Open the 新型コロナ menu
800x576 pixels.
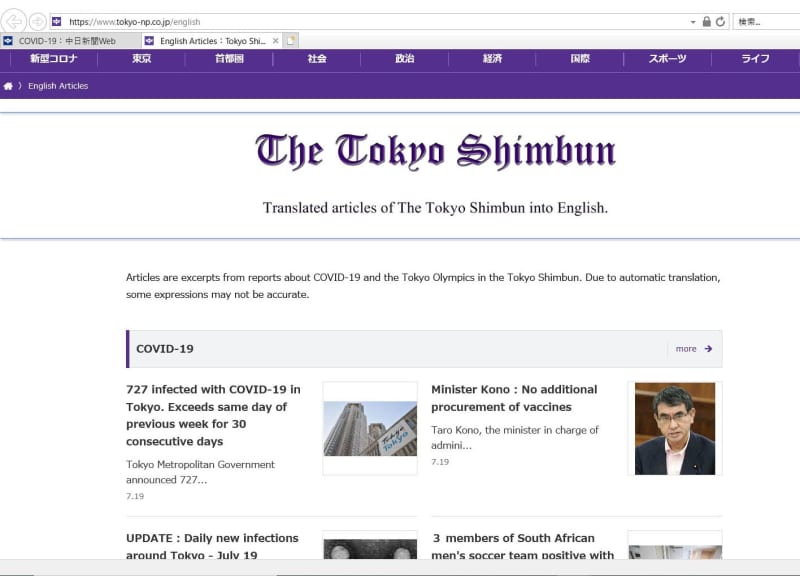pyautogui.click(x=54, y=59)
